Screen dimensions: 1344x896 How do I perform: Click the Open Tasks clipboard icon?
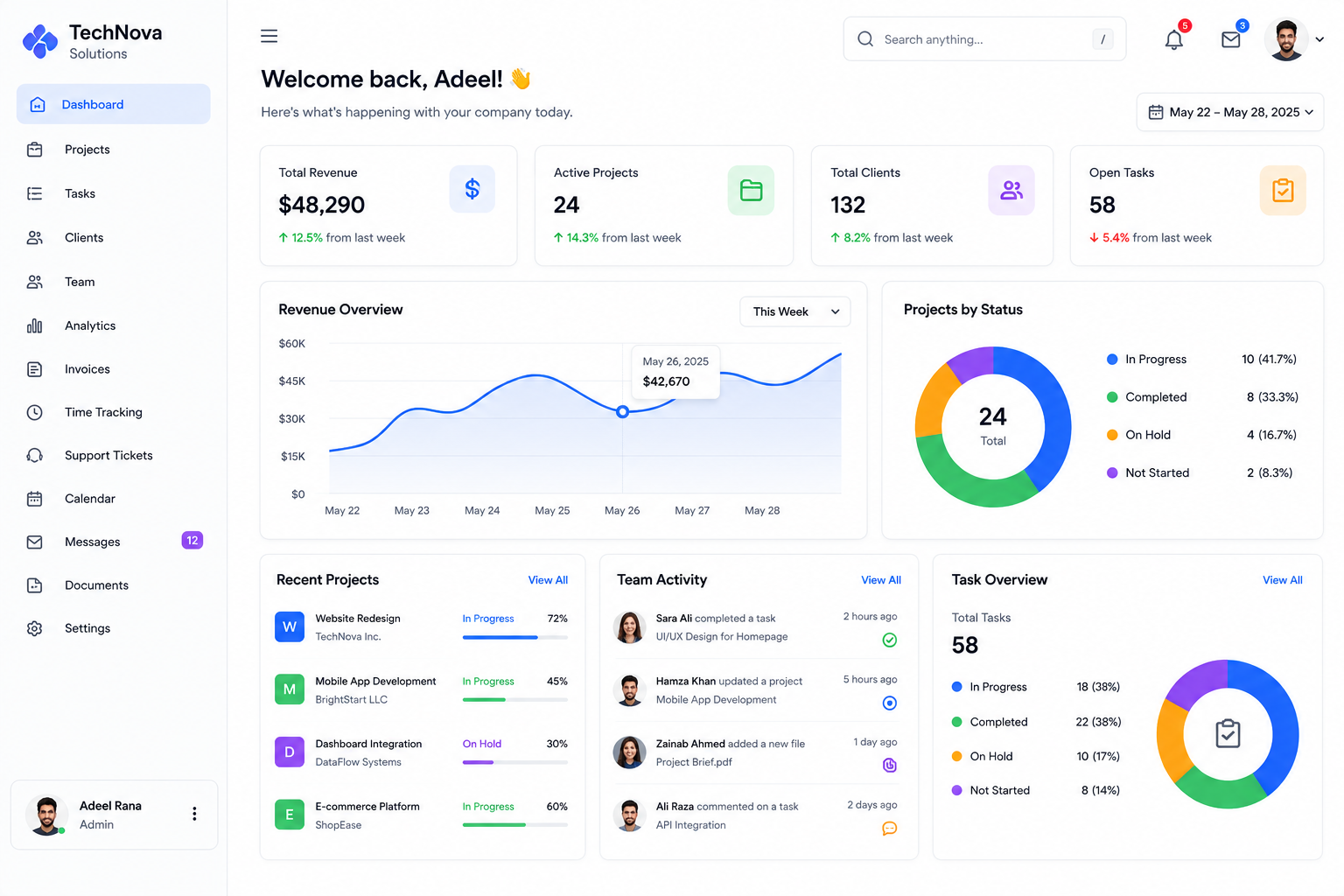tap(1283, 190)
